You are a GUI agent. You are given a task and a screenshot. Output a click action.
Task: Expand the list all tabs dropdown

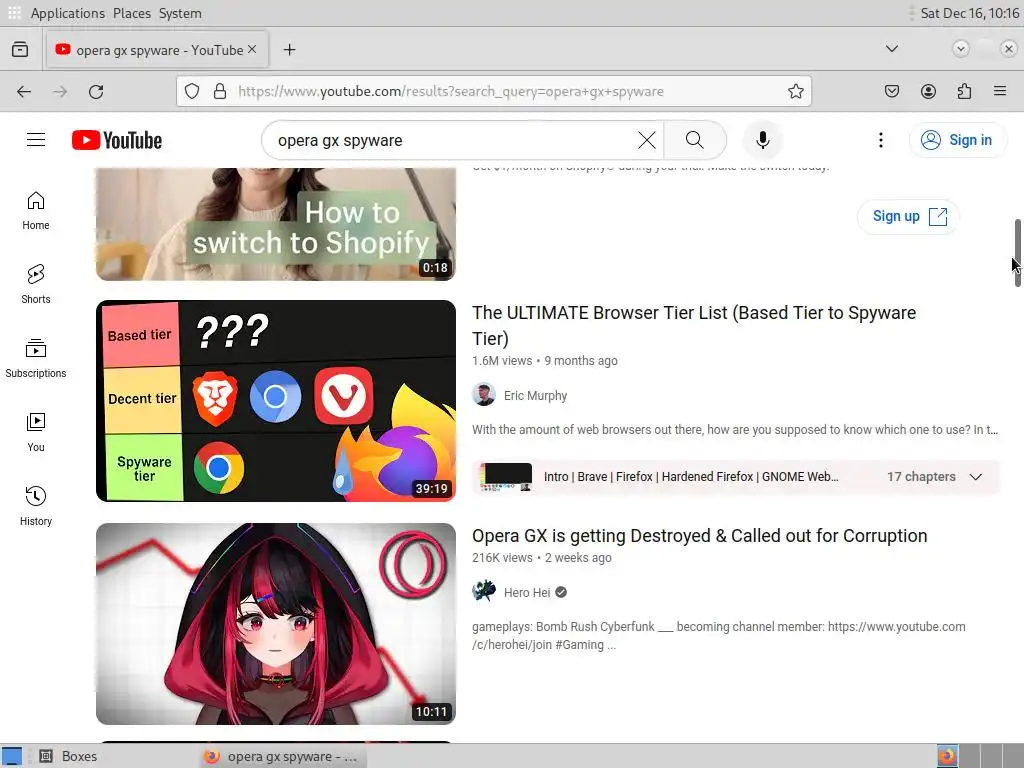click(891, 49)
